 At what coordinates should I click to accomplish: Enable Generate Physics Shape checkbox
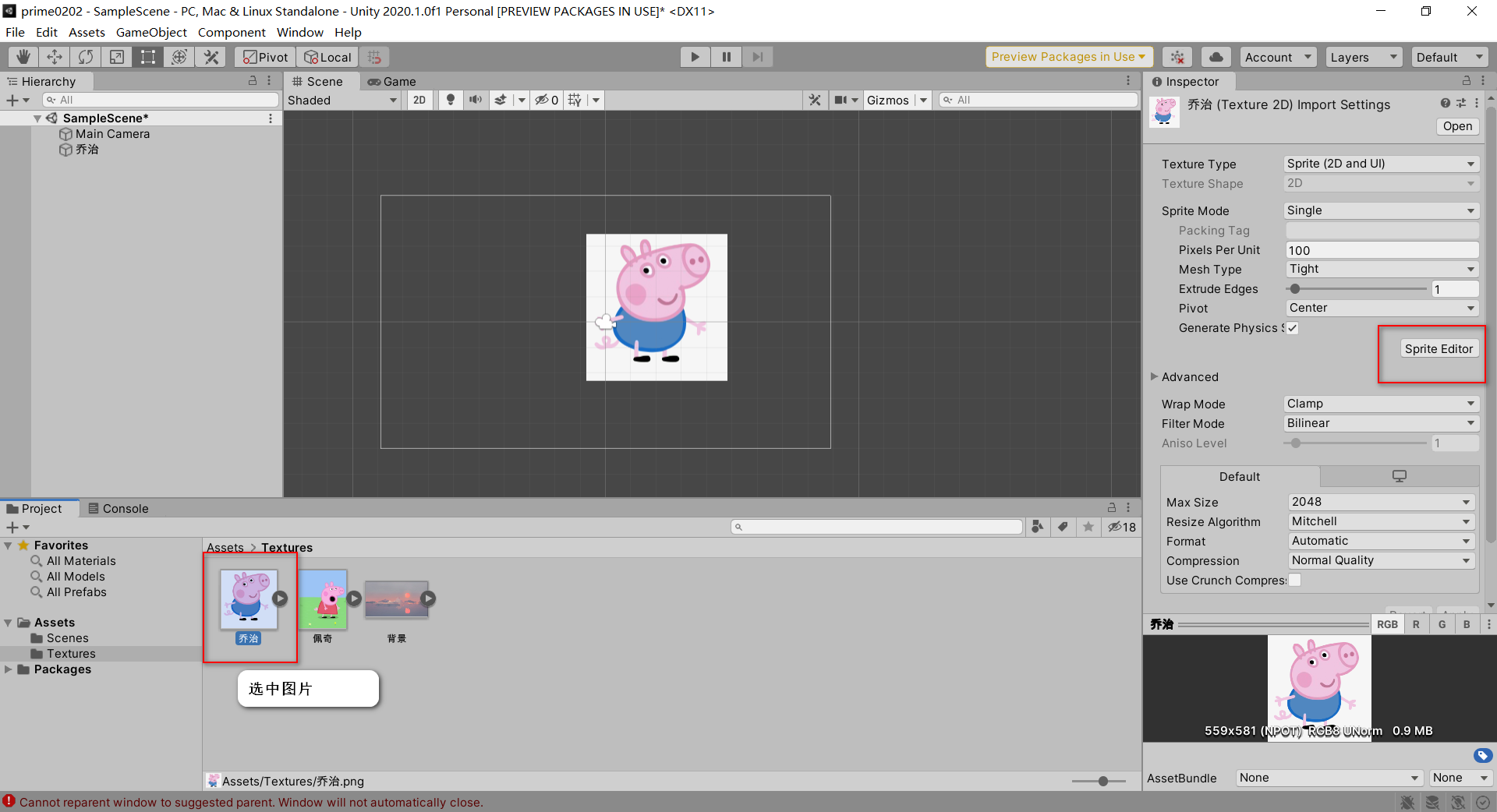coord(1293,328)
